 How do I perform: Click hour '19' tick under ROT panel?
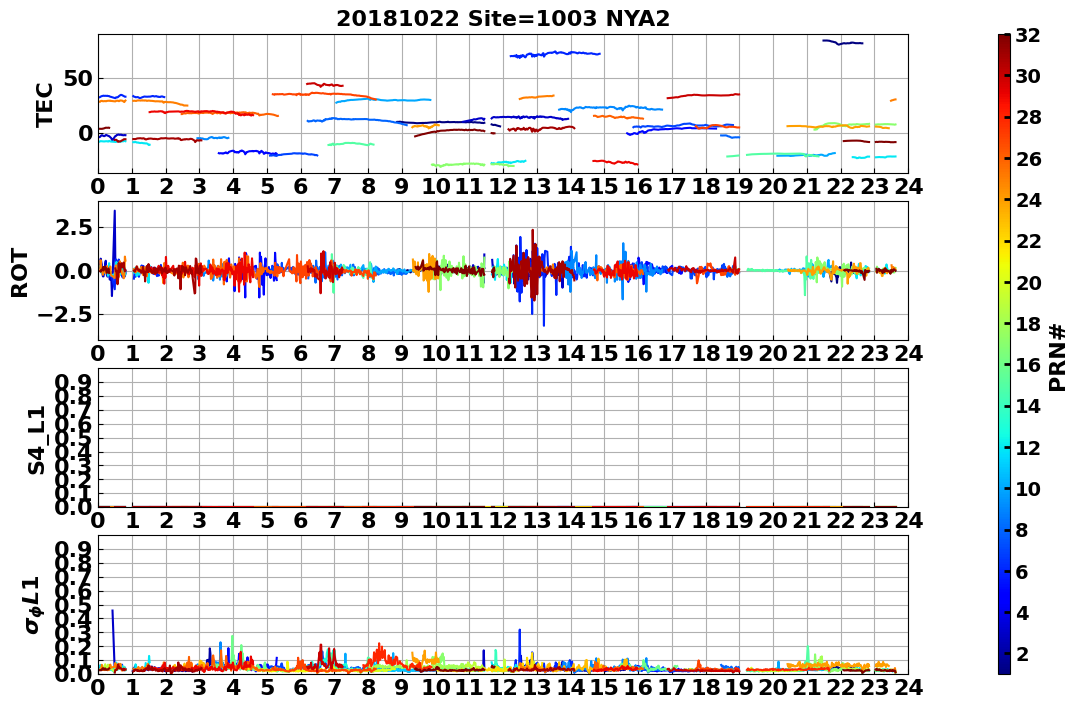coord(739,353)
